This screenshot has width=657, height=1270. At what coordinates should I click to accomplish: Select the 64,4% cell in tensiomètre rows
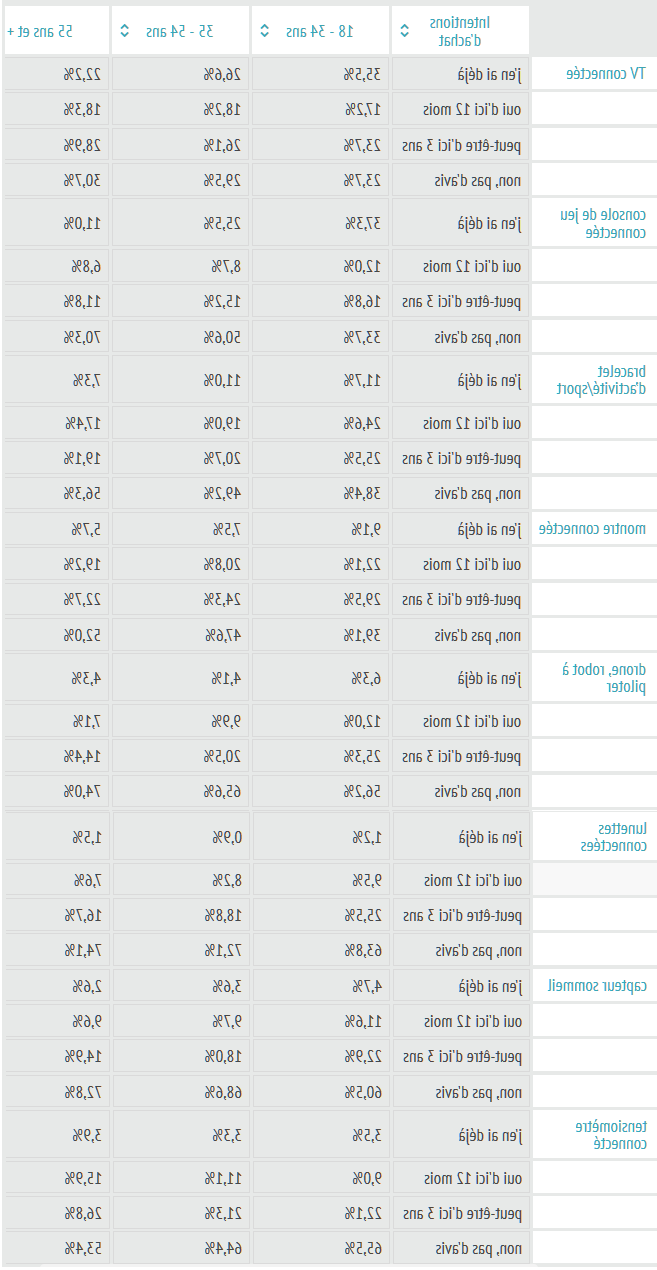click(x=181, y=1249)
